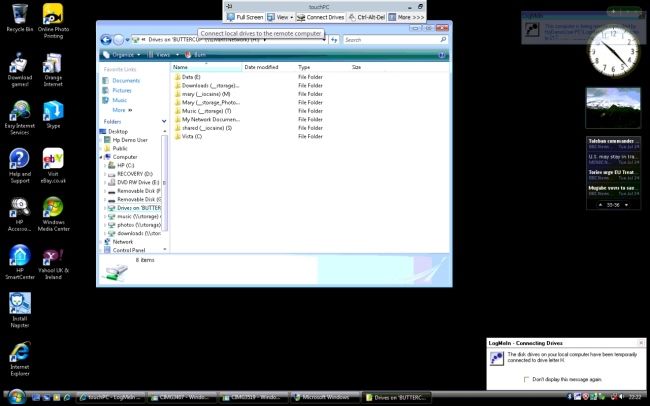Screen dimensions: 650x406
Task: Click the Windows Start orb
Action: [x=17, y=397]
